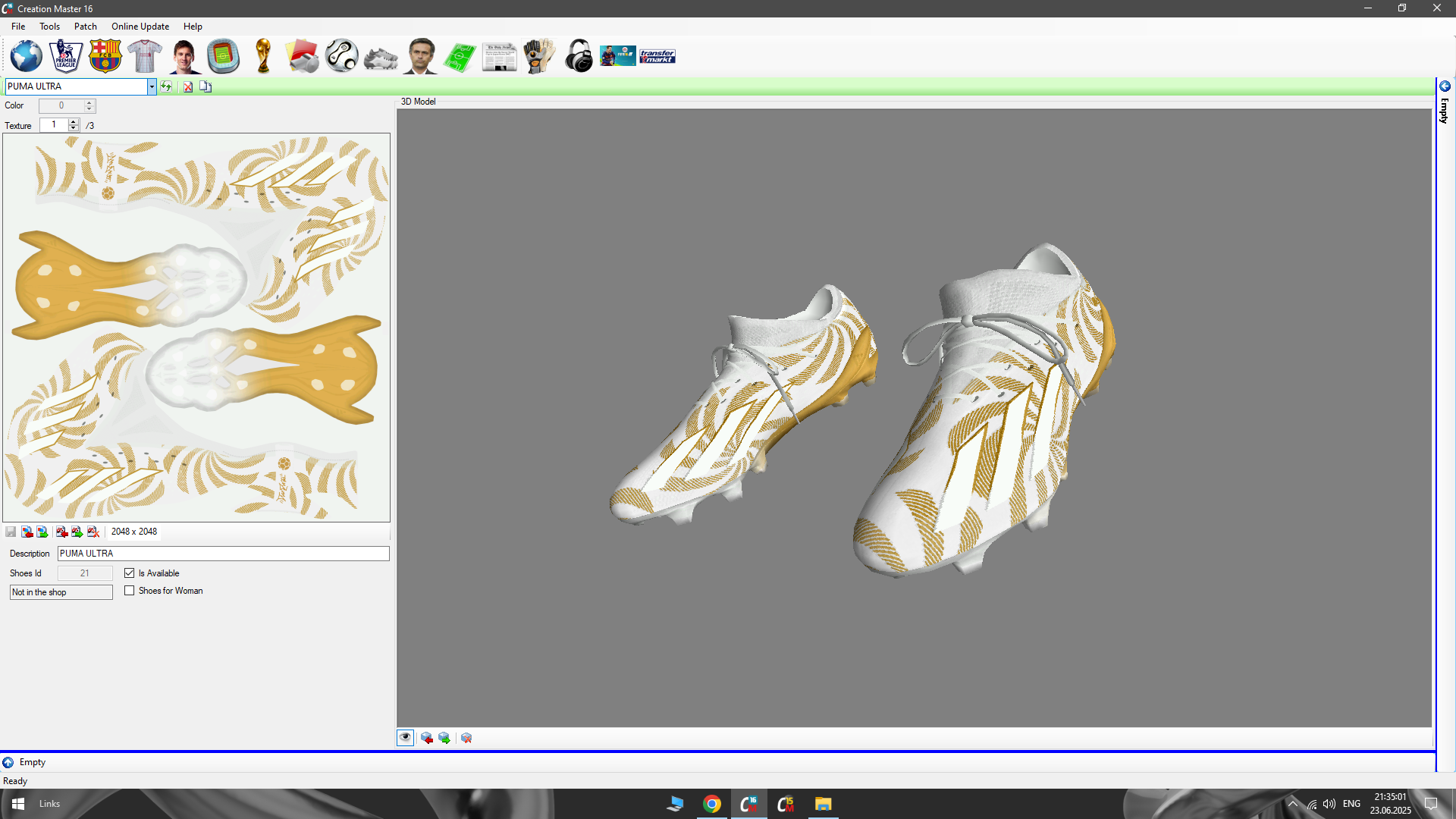Screen dimensions: 1456x819
Task: Click the ENG language indicator in tray
Action: [x=1351, y=804]
